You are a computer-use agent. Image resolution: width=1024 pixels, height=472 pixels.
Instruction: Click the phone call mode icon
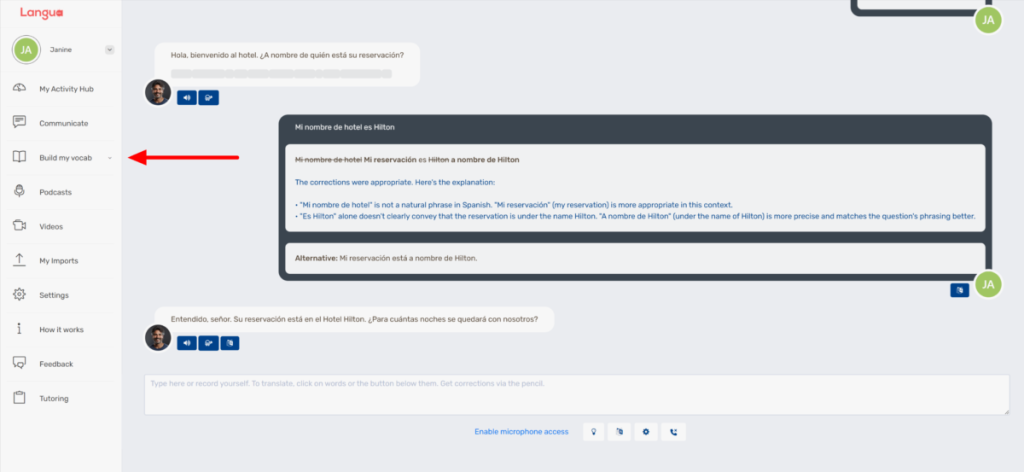coord(673,432)
